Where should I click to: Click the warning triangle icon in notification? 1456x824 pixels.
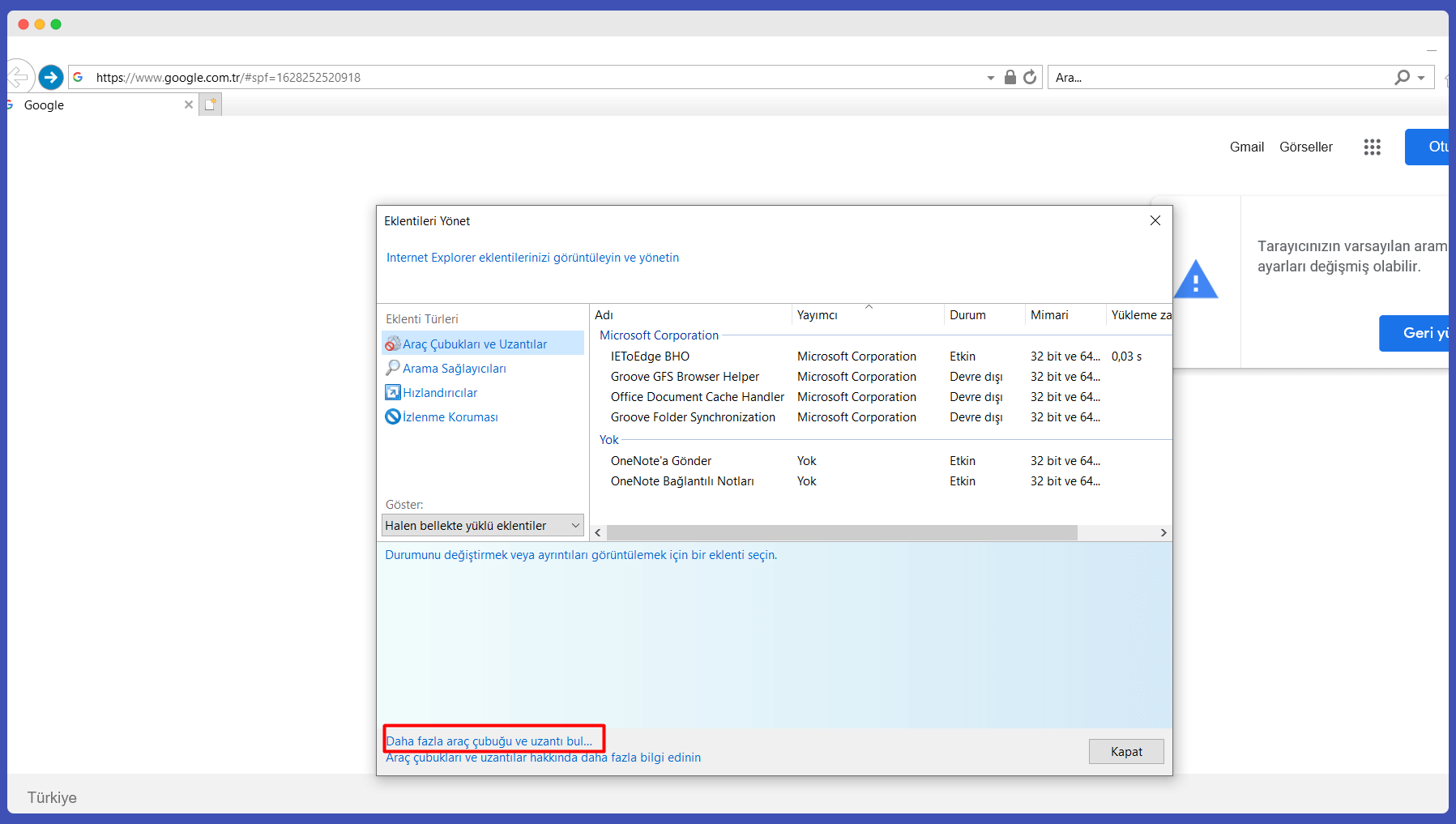tap(1196, 280)
